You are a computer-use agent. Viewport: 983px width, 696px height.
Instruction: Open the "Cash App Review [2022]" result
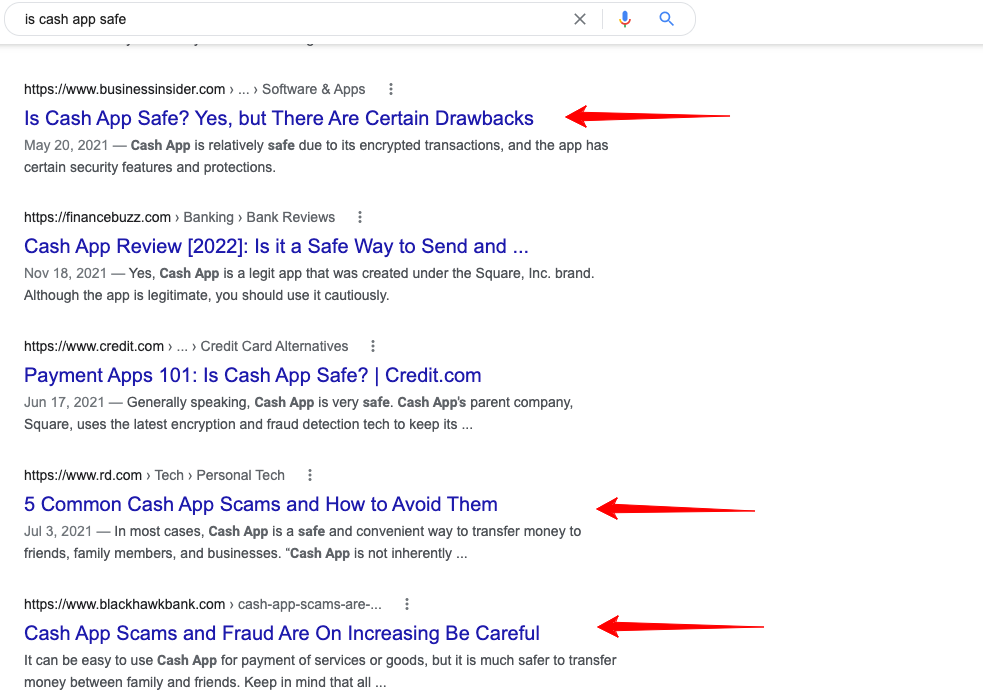tap(276, 246)
